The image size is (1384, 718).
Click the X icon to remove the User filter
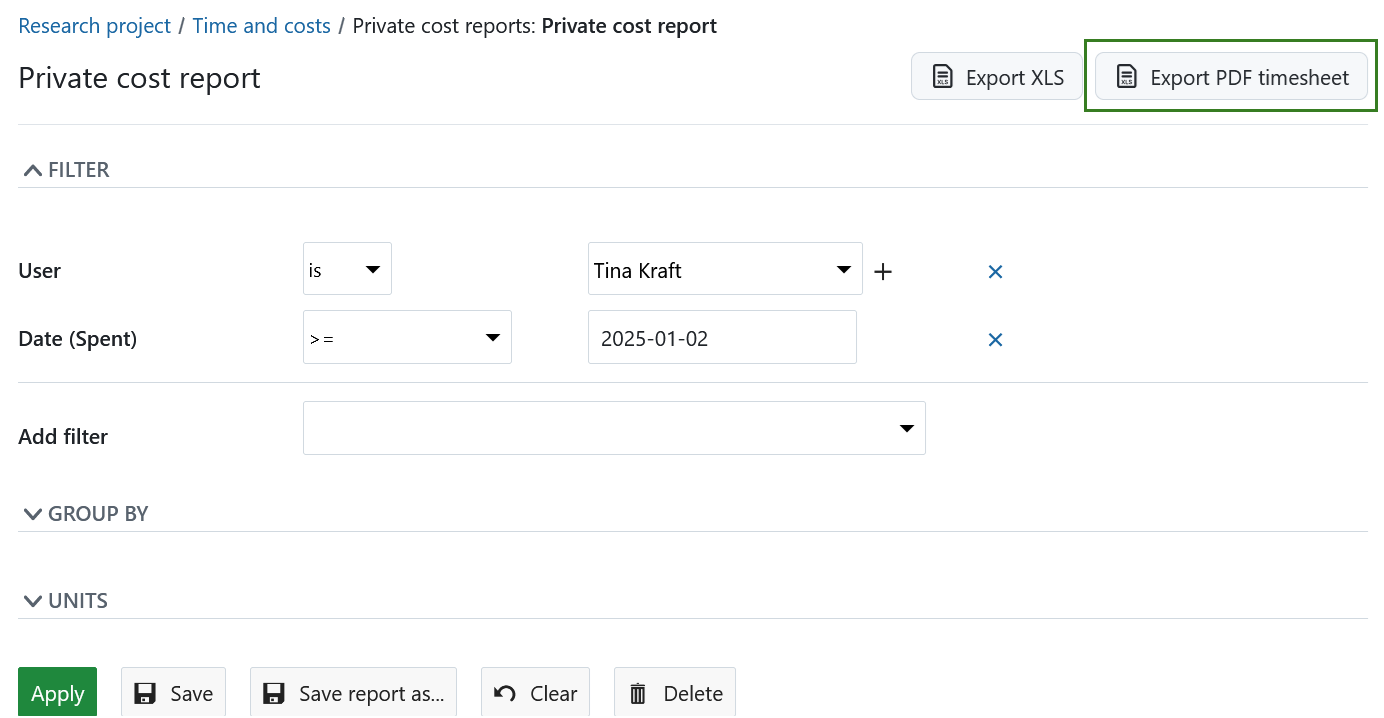[995, 271]
